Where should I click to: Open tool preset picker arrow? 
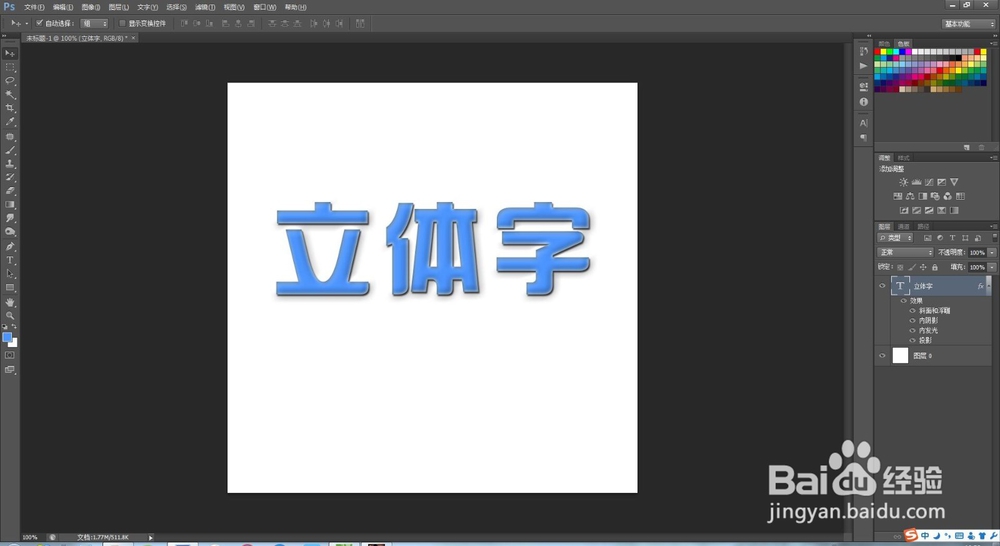click(x=27, y=24)
